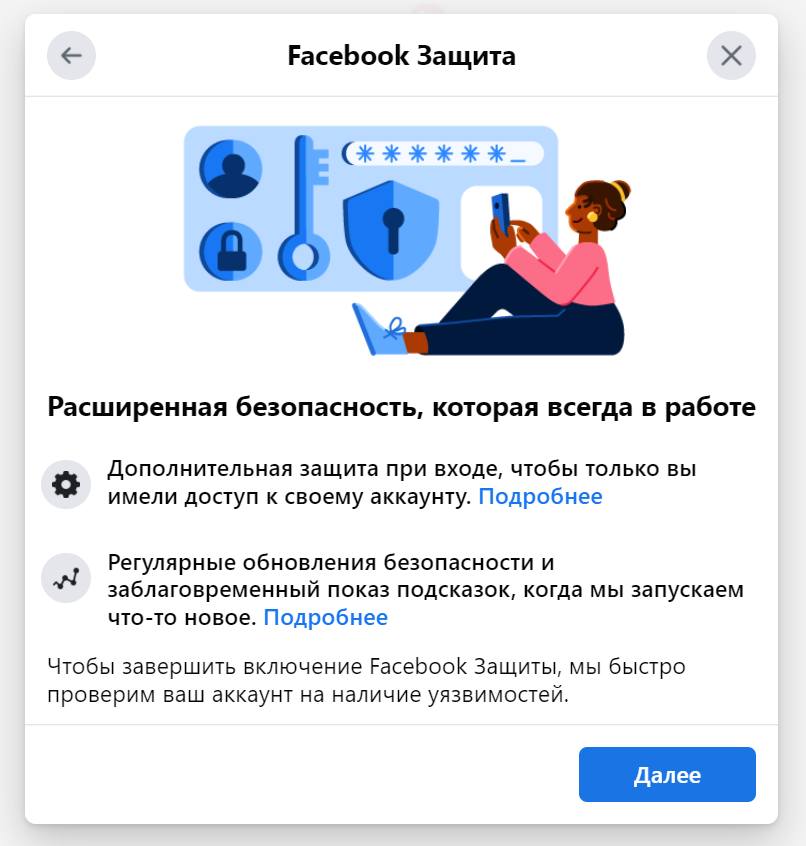Click the shield with keyhole graphic

[391, 230]
